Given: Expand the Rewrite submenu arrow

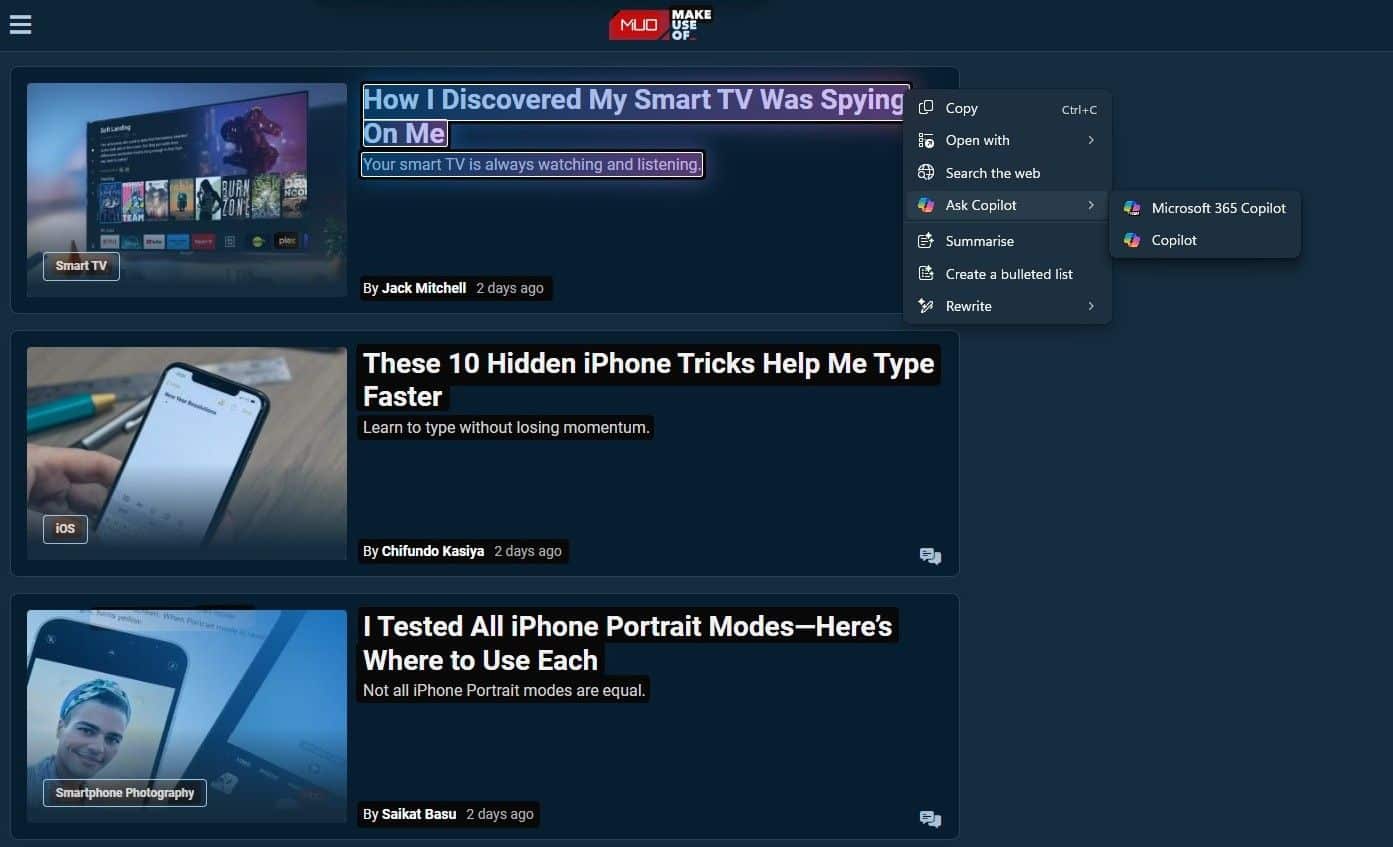Looking at the screenshot, I should [x=1091, y=306].
